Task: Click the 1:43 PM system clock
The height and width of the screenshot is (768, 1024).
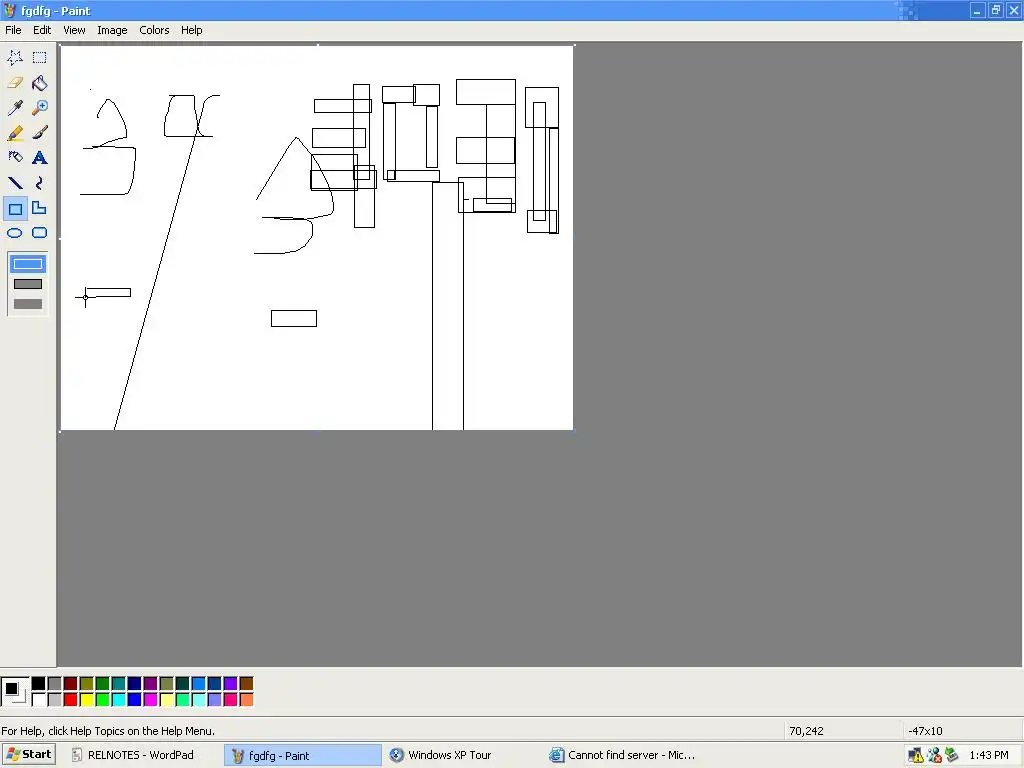Action: coord(989,756)
